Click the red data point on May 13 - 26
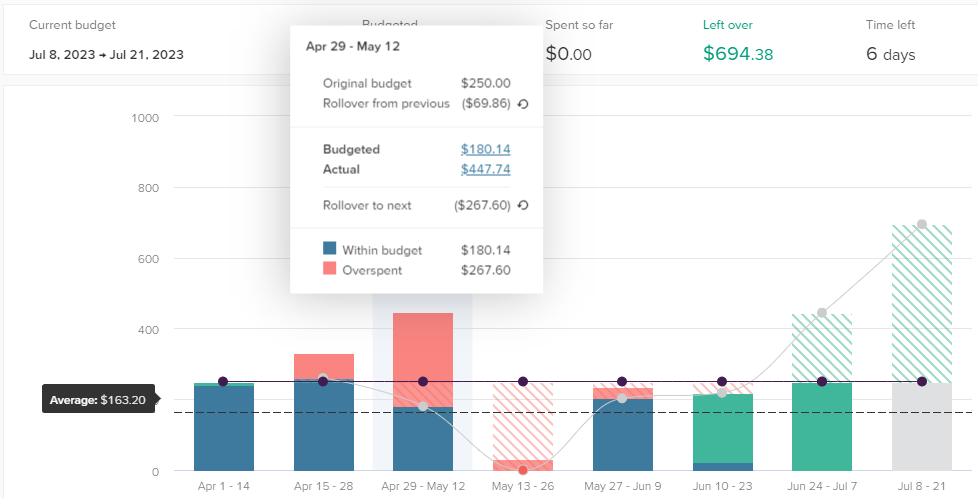The height and width of the screenshot is (499, 978). coord(523,470)
